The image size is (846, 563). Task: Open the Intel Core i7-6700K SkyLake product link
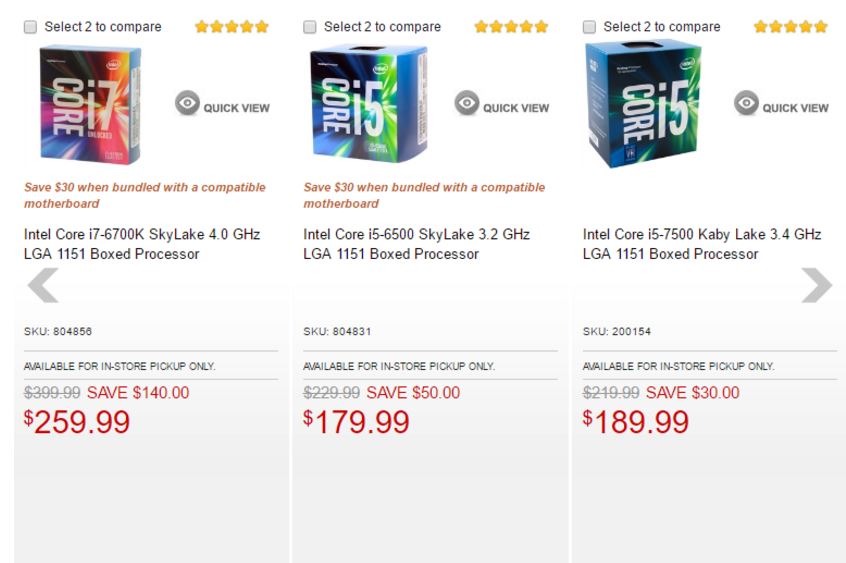coord(142,244)
